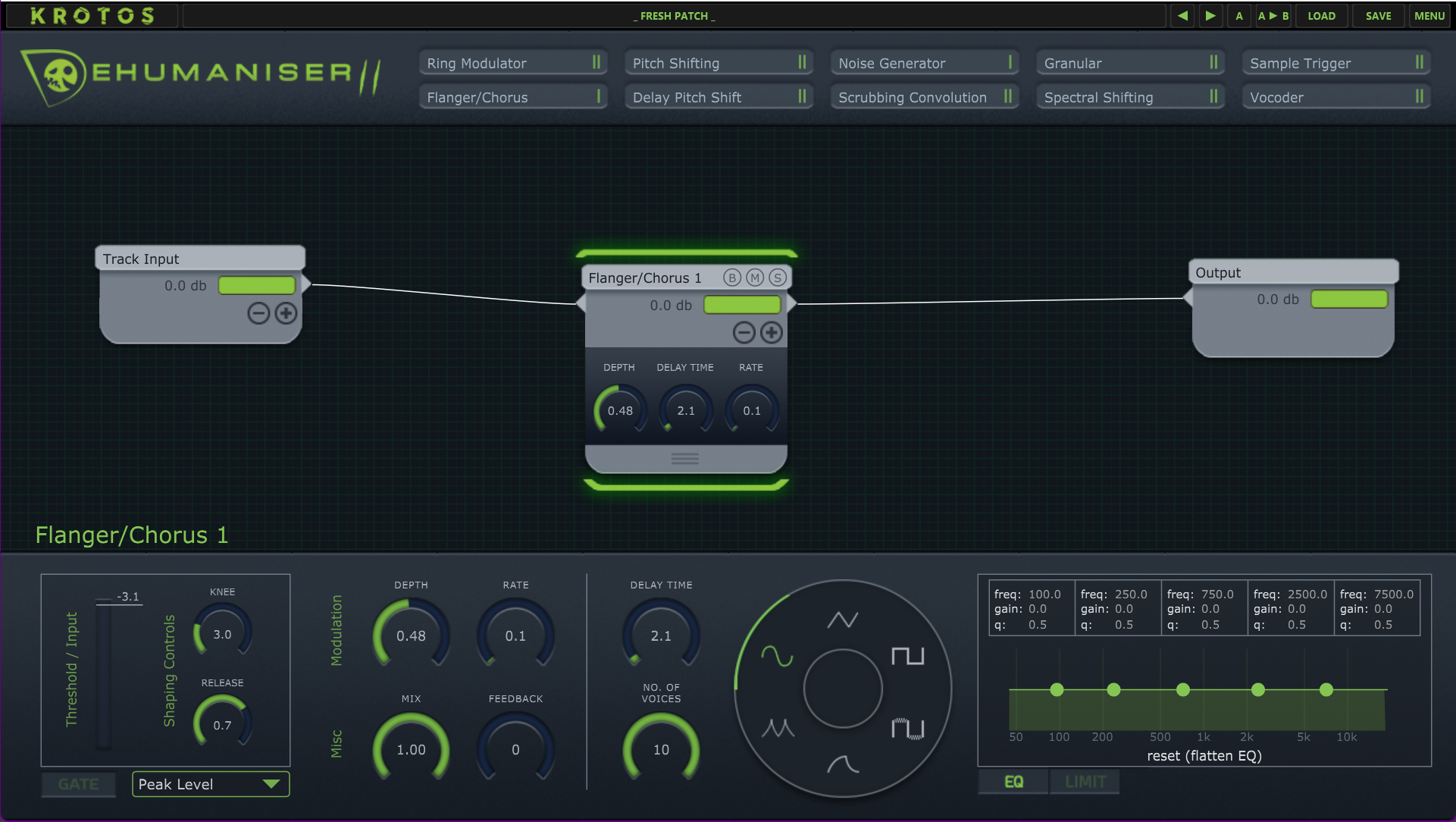Screen dimensions: 1456x822
Task: Click SAVE in the top bar
Action: (x=1378, y=16)
